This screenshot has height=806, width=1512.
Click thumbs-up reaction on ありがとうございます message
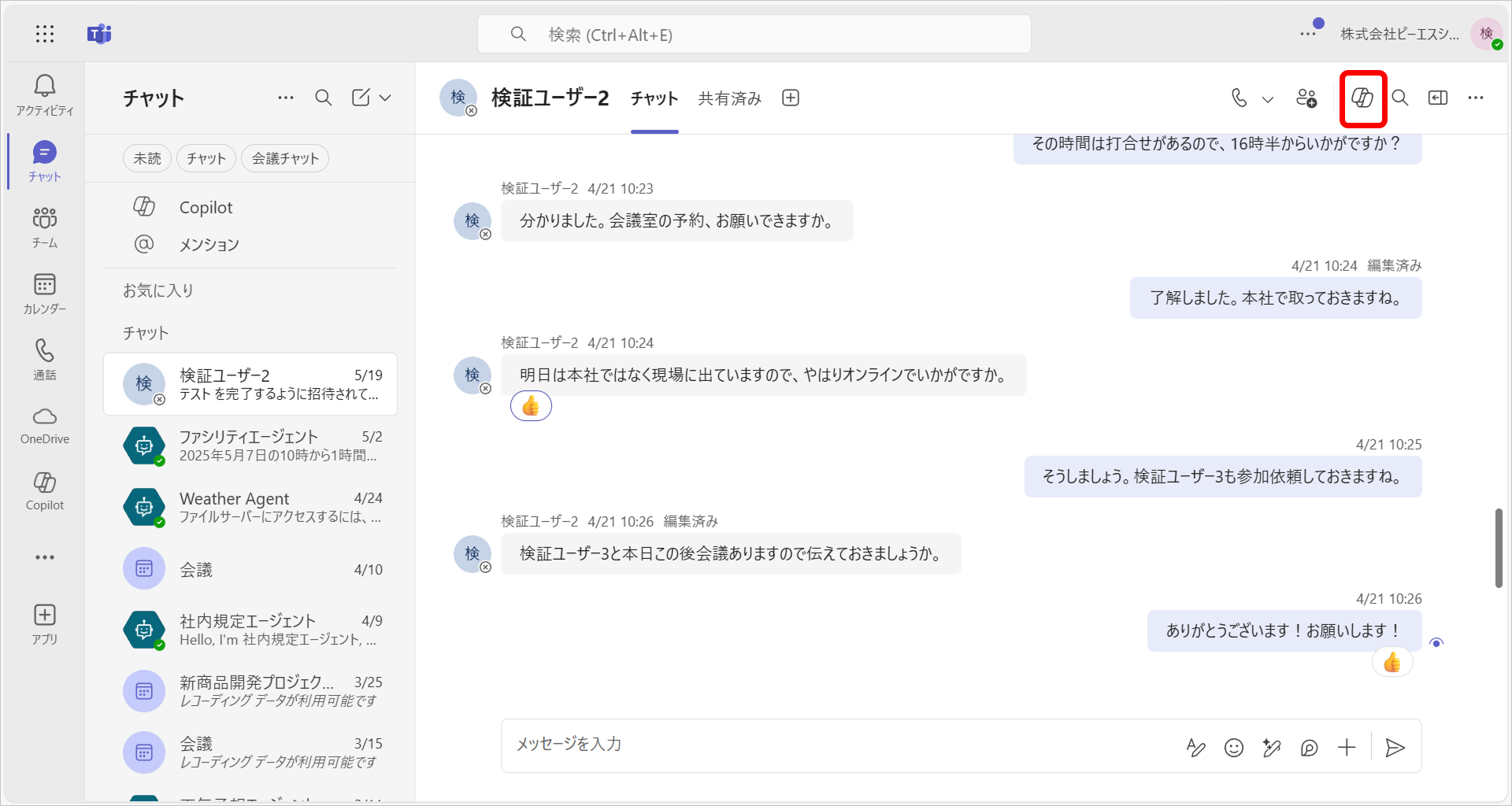point(1392,662)
